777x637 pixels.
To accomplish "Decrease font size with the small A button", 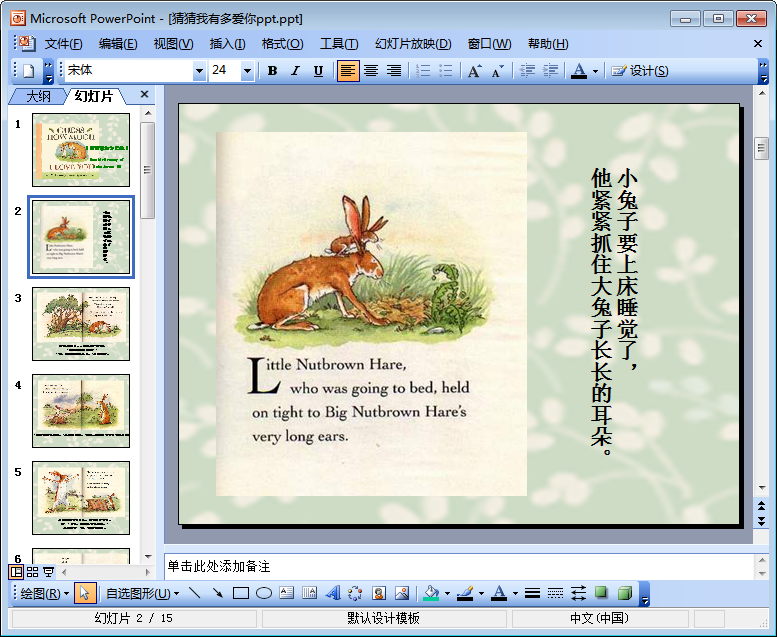I will click(498, 71).
